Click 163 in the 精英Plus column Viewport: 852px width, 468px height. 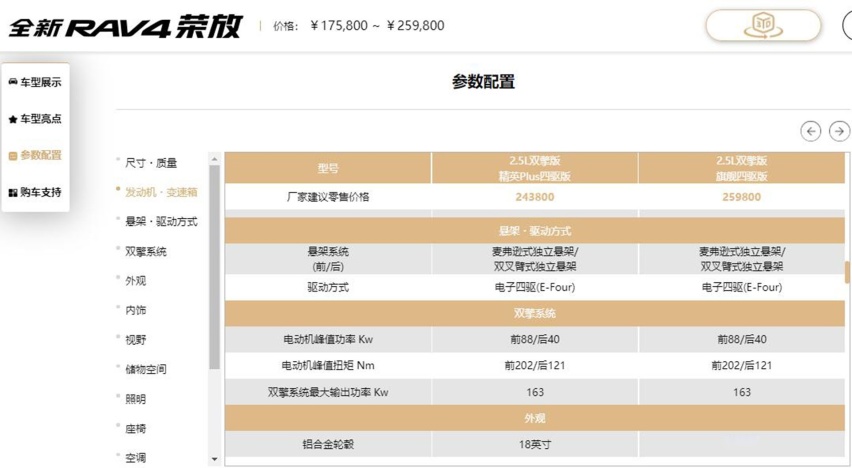(535, 392)
